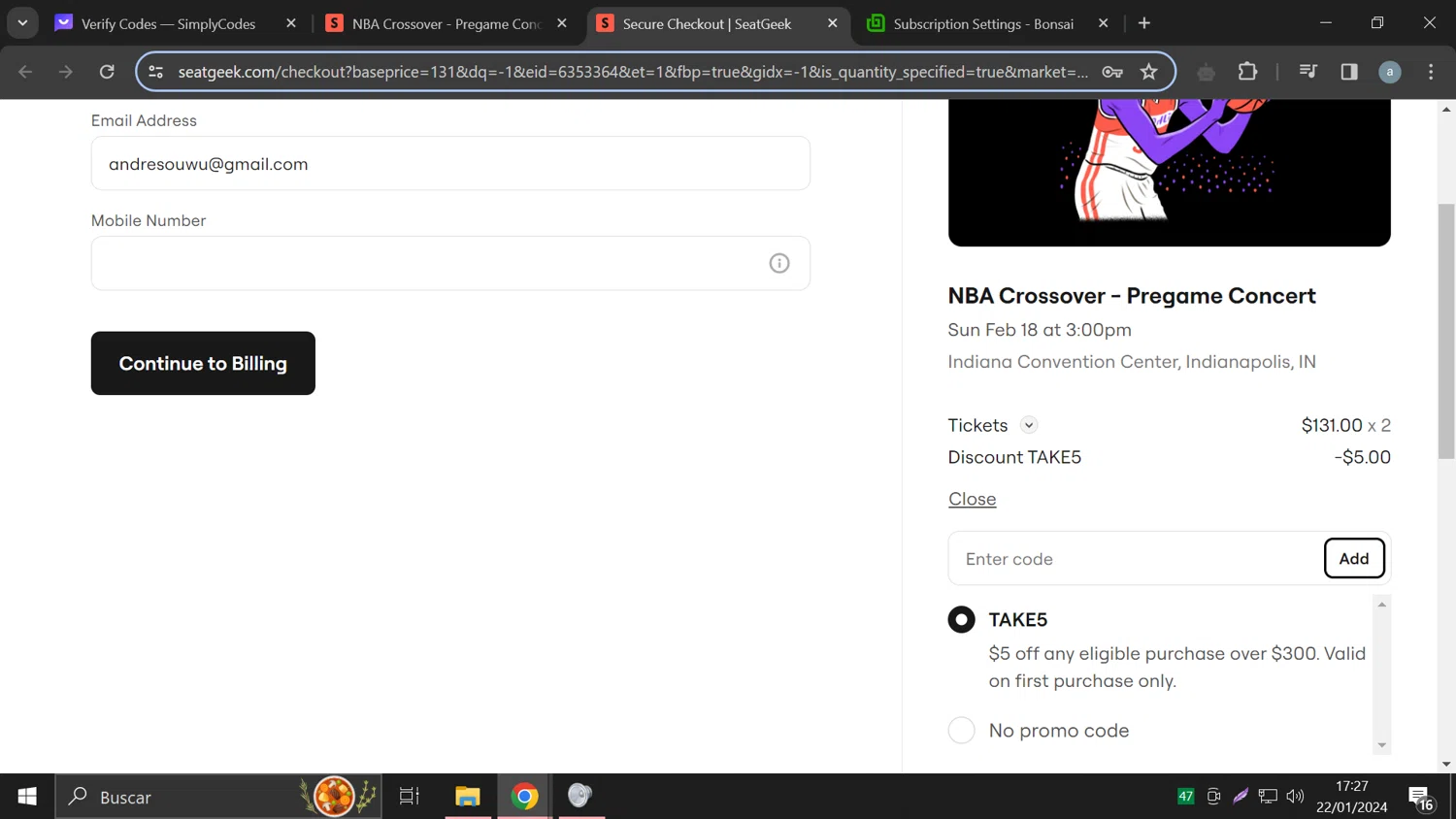The width and height of the screenshot is (1456, 819).
Task: Click the mobile number info icon
Action: click(779, 263)
